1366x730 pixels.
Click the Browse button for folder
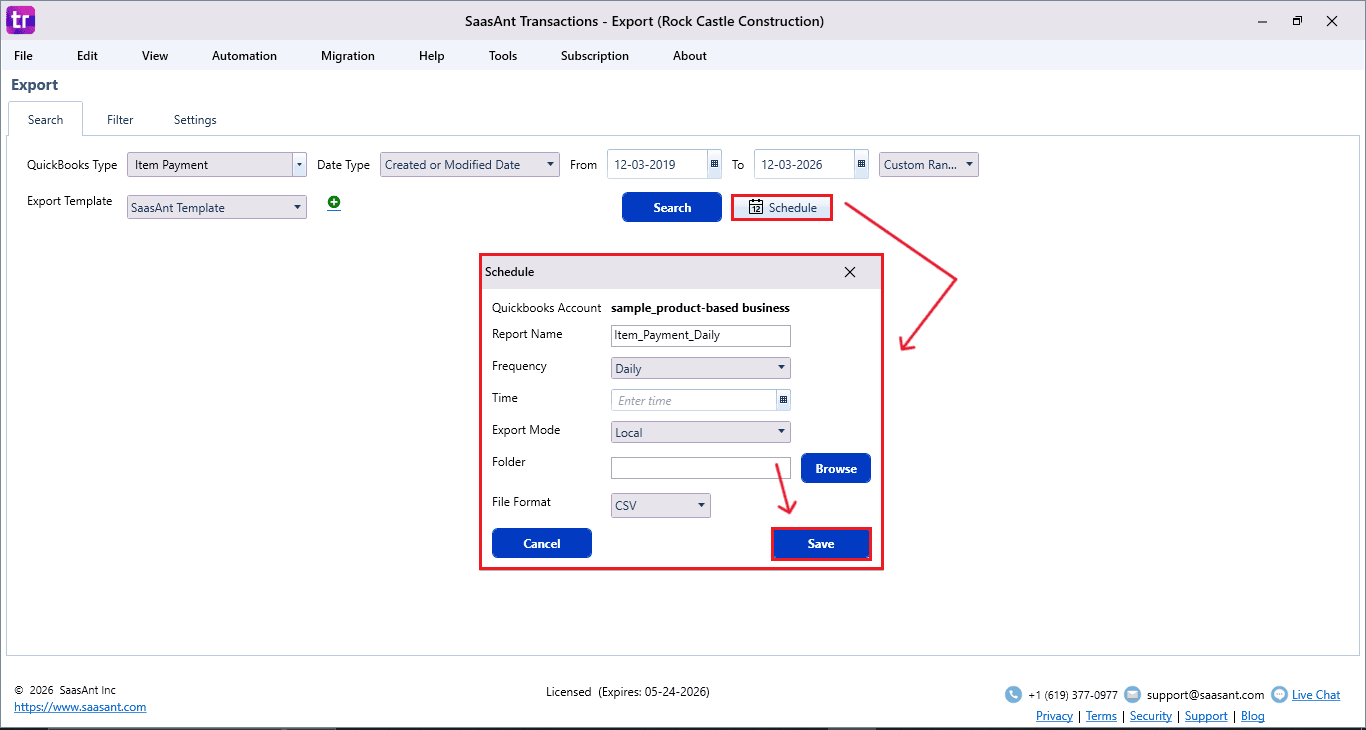coord(835,468)
